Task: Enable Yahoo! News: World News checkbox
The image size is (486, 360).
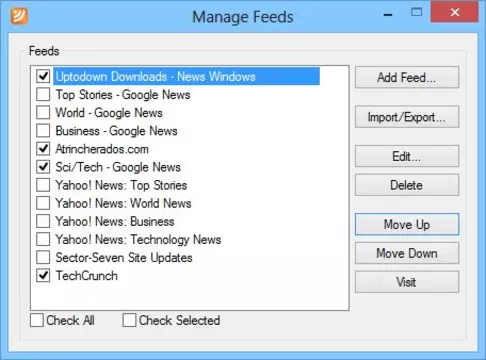Action: [x=43, y=203]
